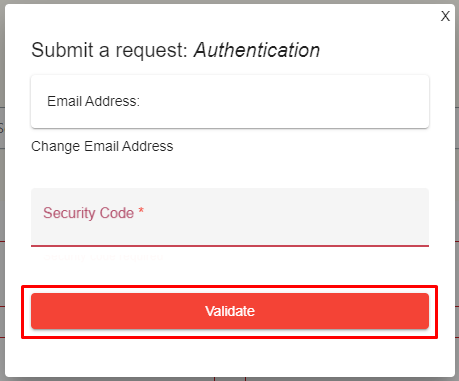Click the Validate button
The width and height of the screenshot is (459, 381).
coord(230,311)
